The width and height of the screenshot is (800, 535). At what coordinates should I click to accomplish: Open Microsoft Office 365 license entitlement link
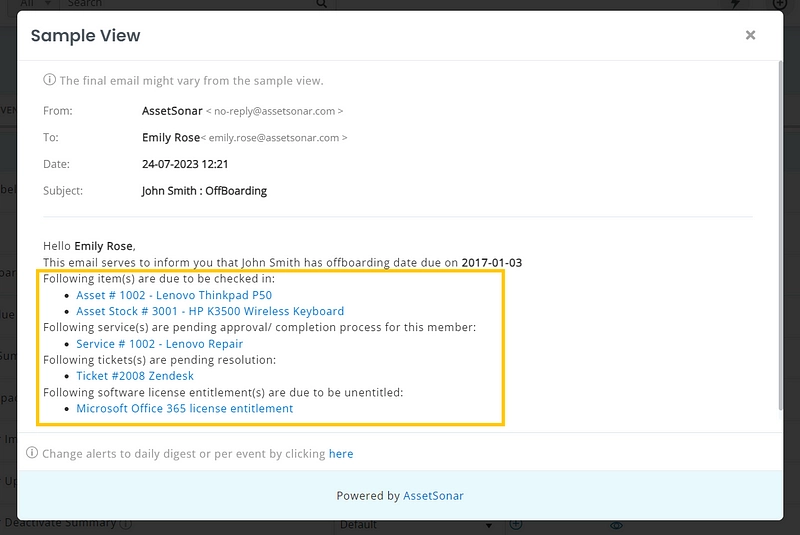185,408
